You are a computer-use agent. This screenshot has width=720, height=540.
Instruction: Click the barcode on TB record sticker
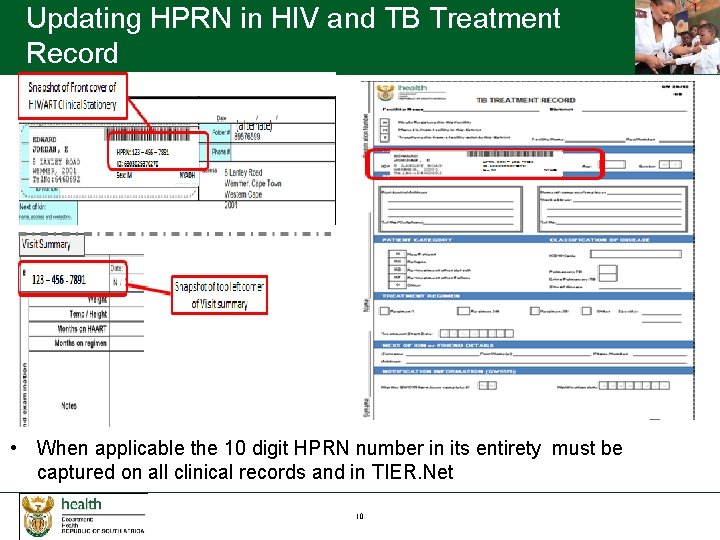click(x=510, y=154)
